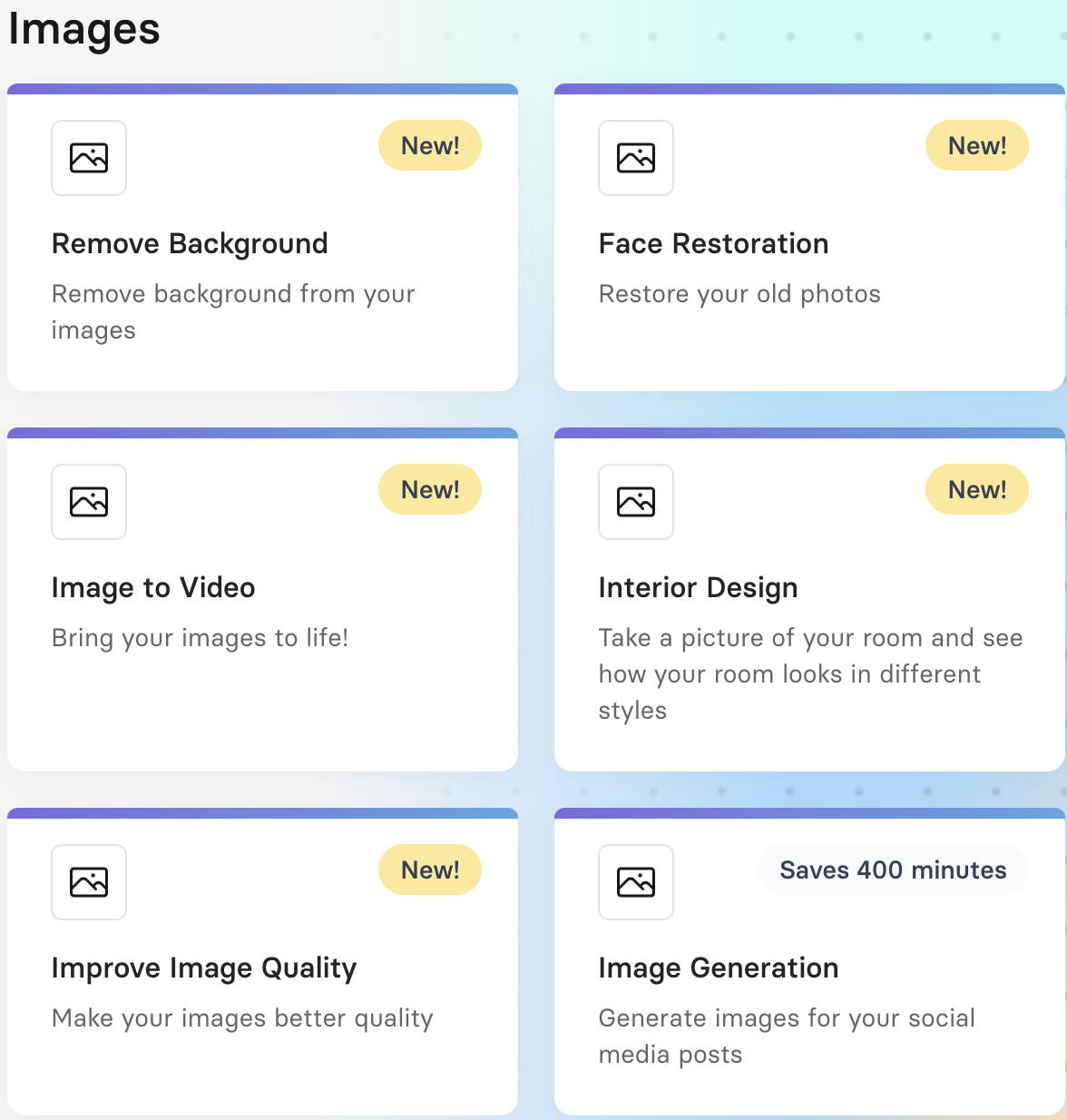
Task: Click the Image Generation card image icon
Action: [x=636, y=882]
